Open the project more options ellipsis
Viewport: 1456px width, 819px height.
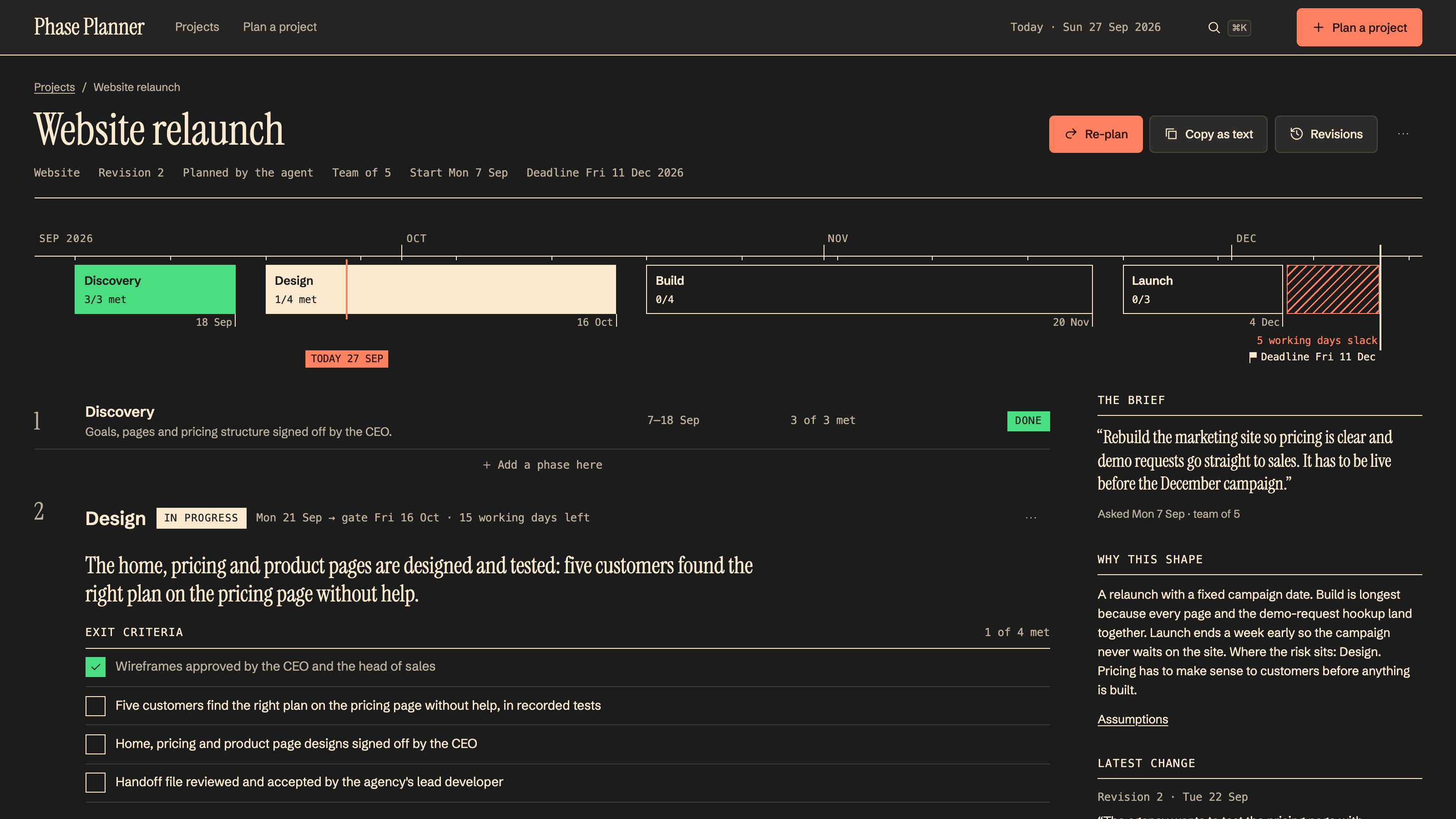point(1403,134)
